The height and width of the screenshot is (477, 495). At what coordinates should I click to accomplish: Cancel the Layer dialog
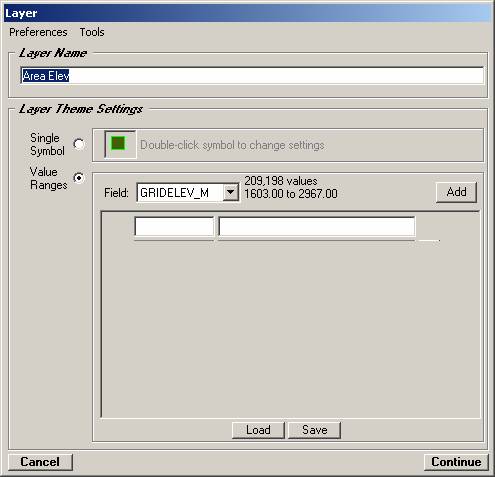click(x=40, y=462)
